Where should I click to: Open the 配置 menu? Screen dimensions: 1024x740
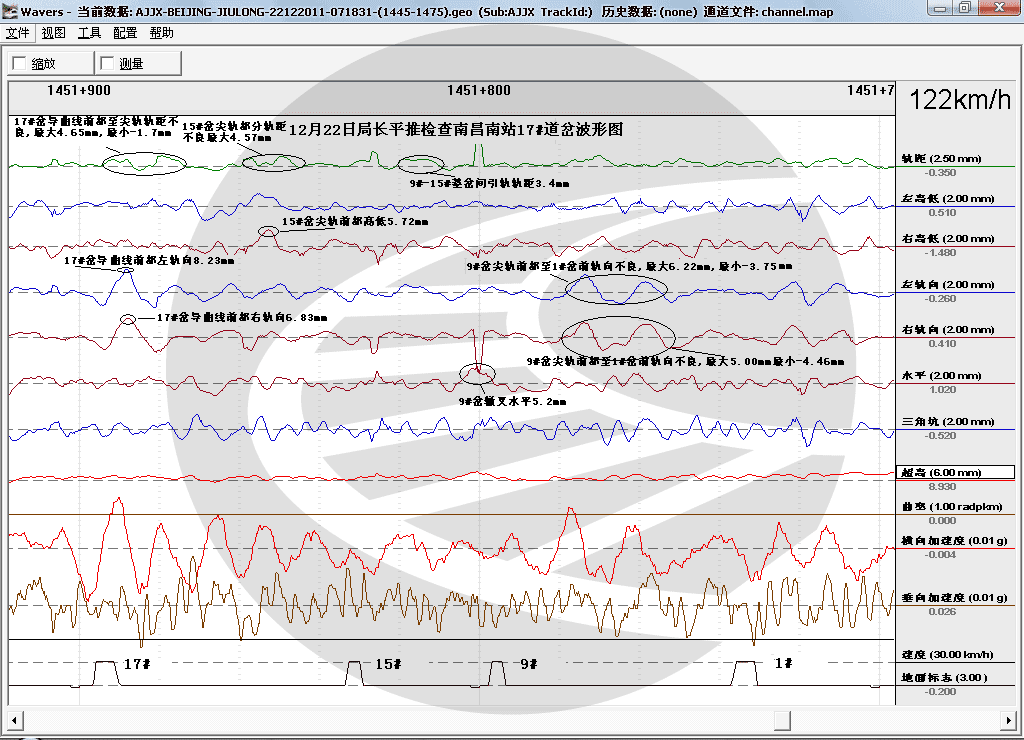[125, 33]
